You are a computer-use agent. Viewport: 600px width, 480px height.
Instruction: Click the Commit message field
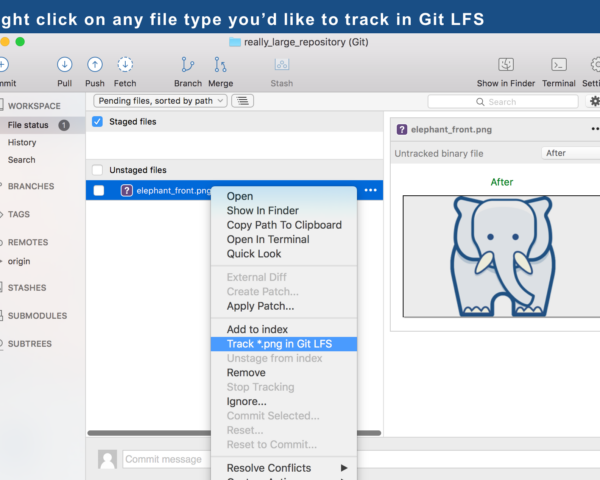[x=165, y=460]
